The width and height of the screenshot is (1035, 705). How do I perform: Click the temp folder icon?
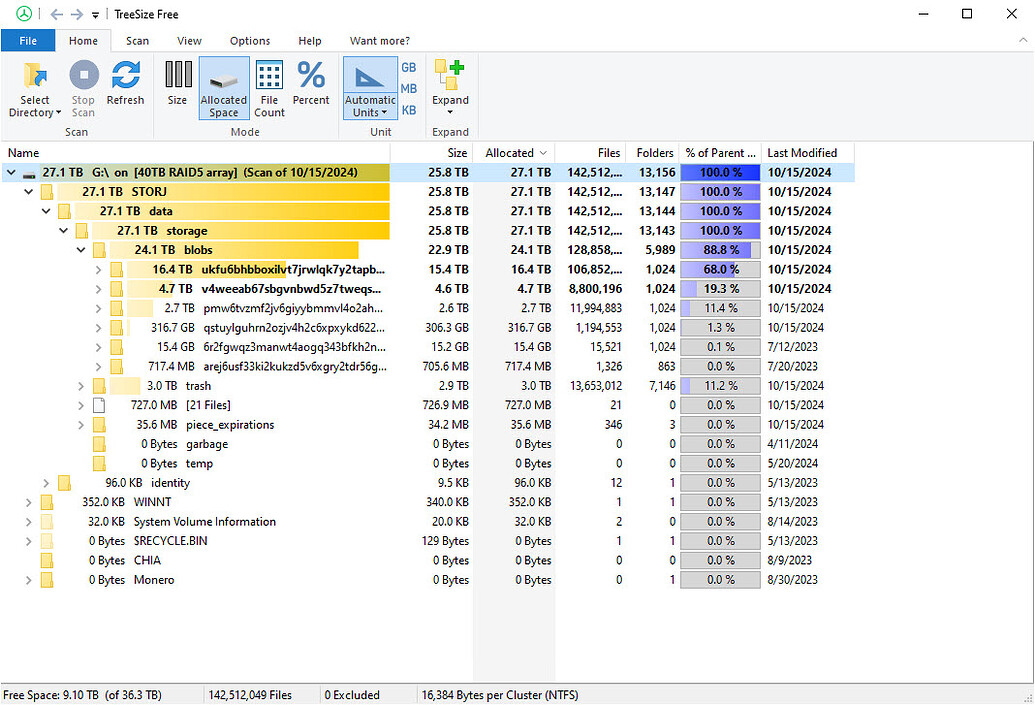tap(99, 464)
